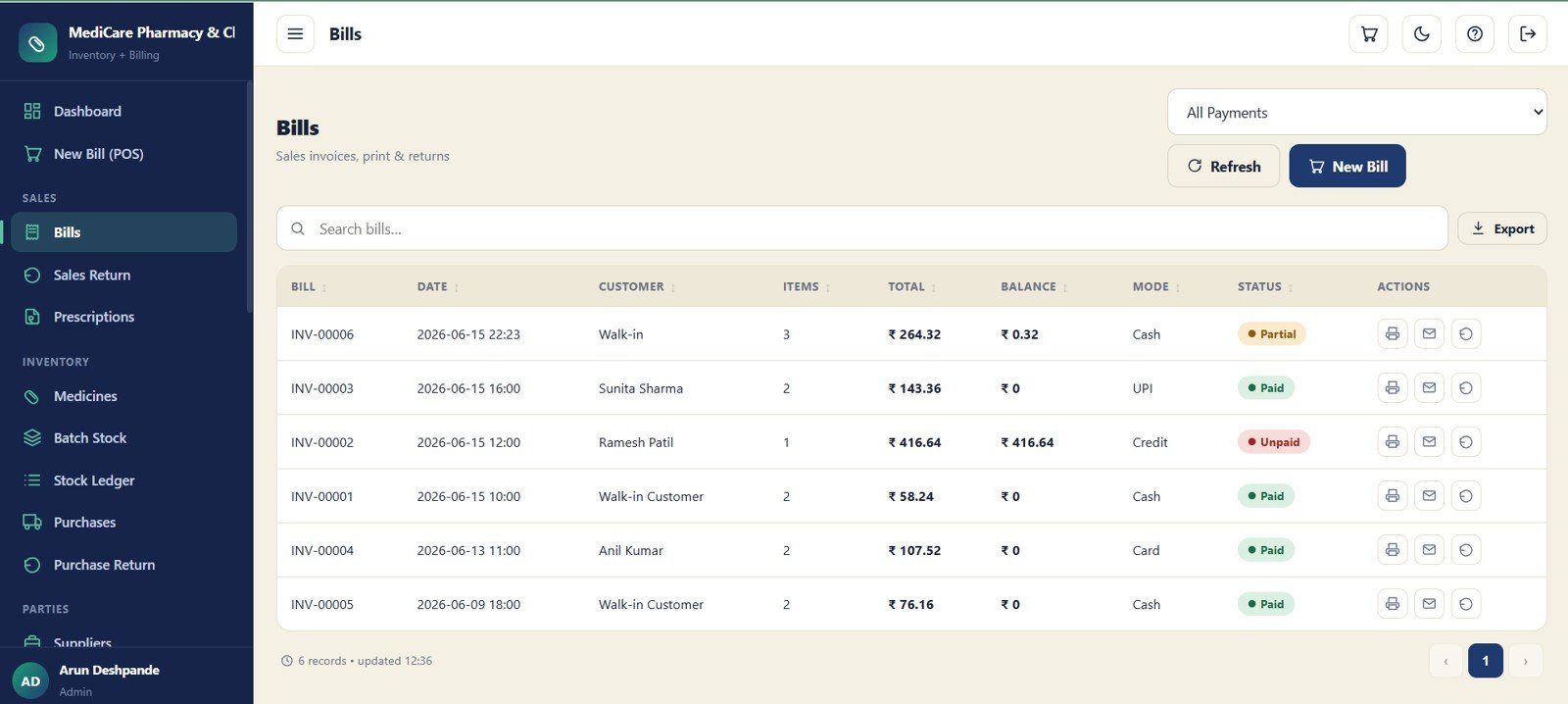Open the help question-mark icon

coord(1475,34)
